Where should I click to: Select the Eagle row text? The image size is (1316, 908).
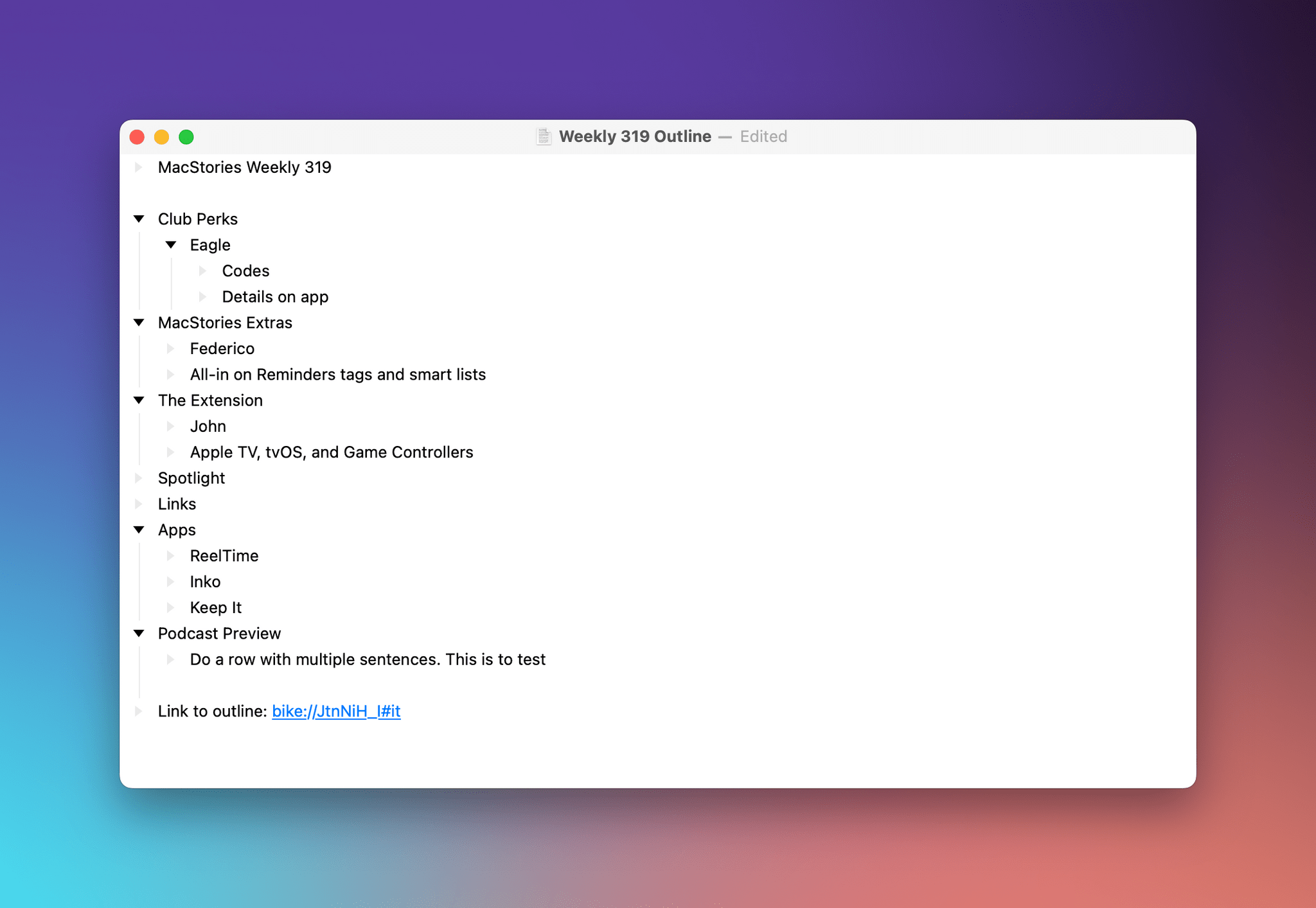(210, 245)
